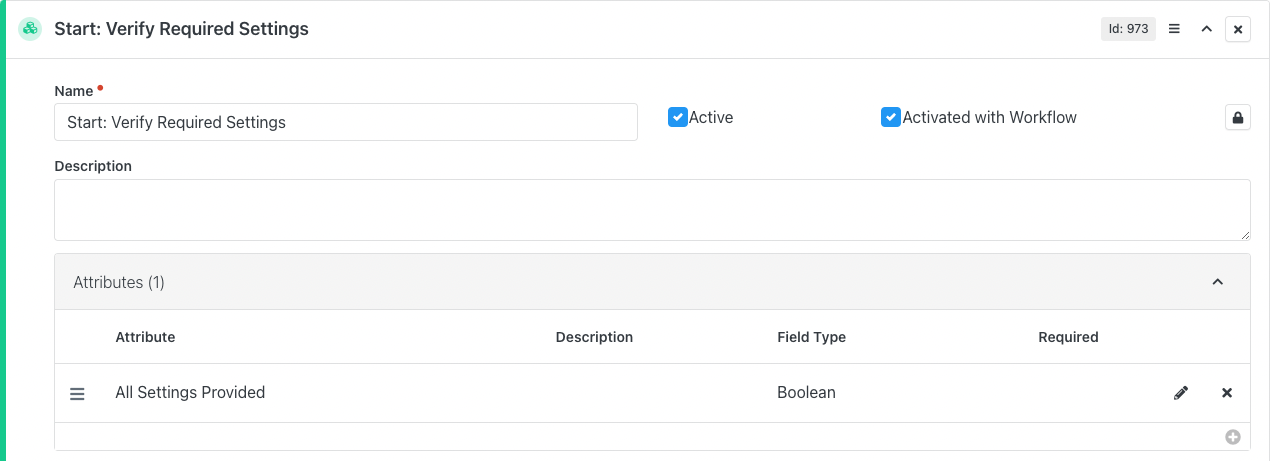Select the All Settings Provided row text

(x=190, y=392)
